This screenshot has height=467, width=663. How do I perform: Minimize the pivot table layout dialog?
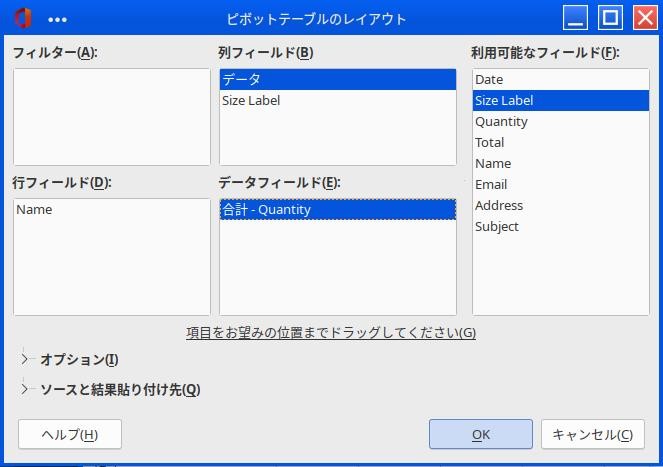[575, 18]
